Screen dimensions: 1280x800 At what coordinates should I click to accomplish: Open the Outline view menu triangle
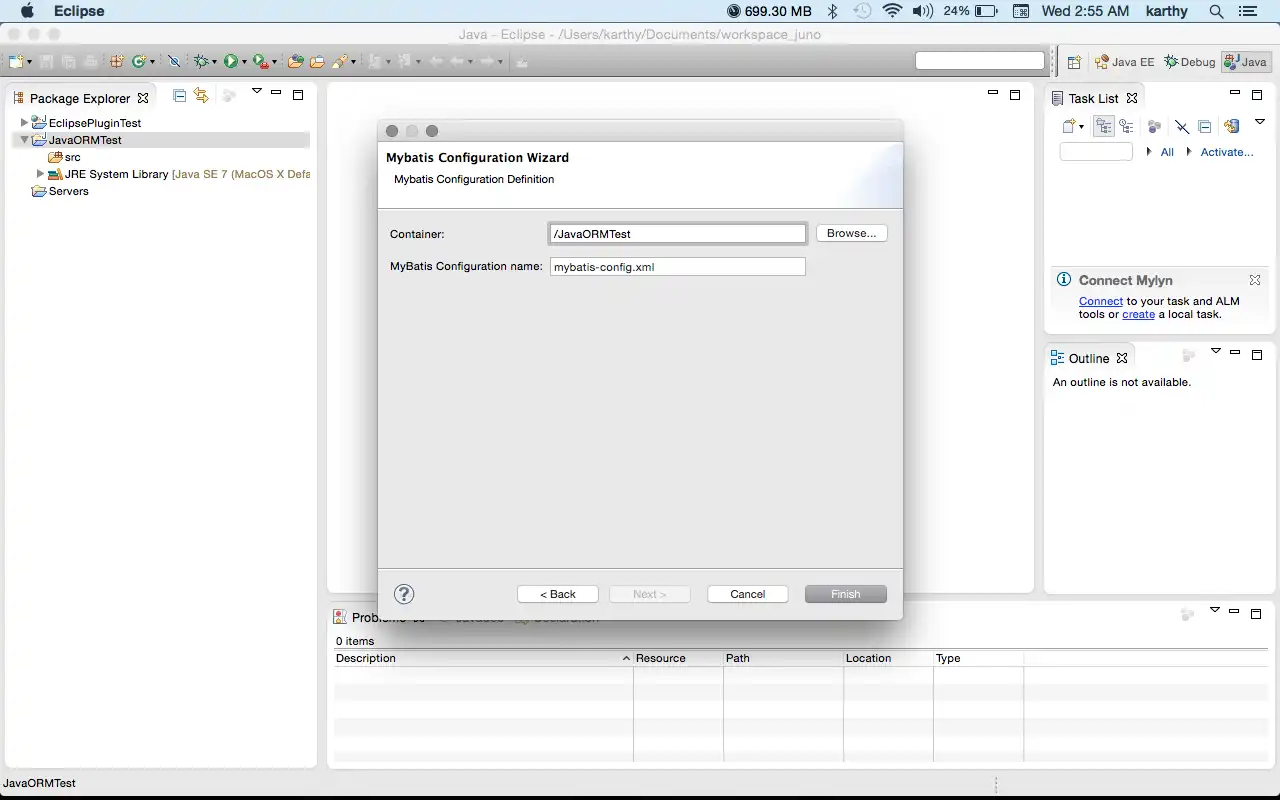(x=1216, y=351)
